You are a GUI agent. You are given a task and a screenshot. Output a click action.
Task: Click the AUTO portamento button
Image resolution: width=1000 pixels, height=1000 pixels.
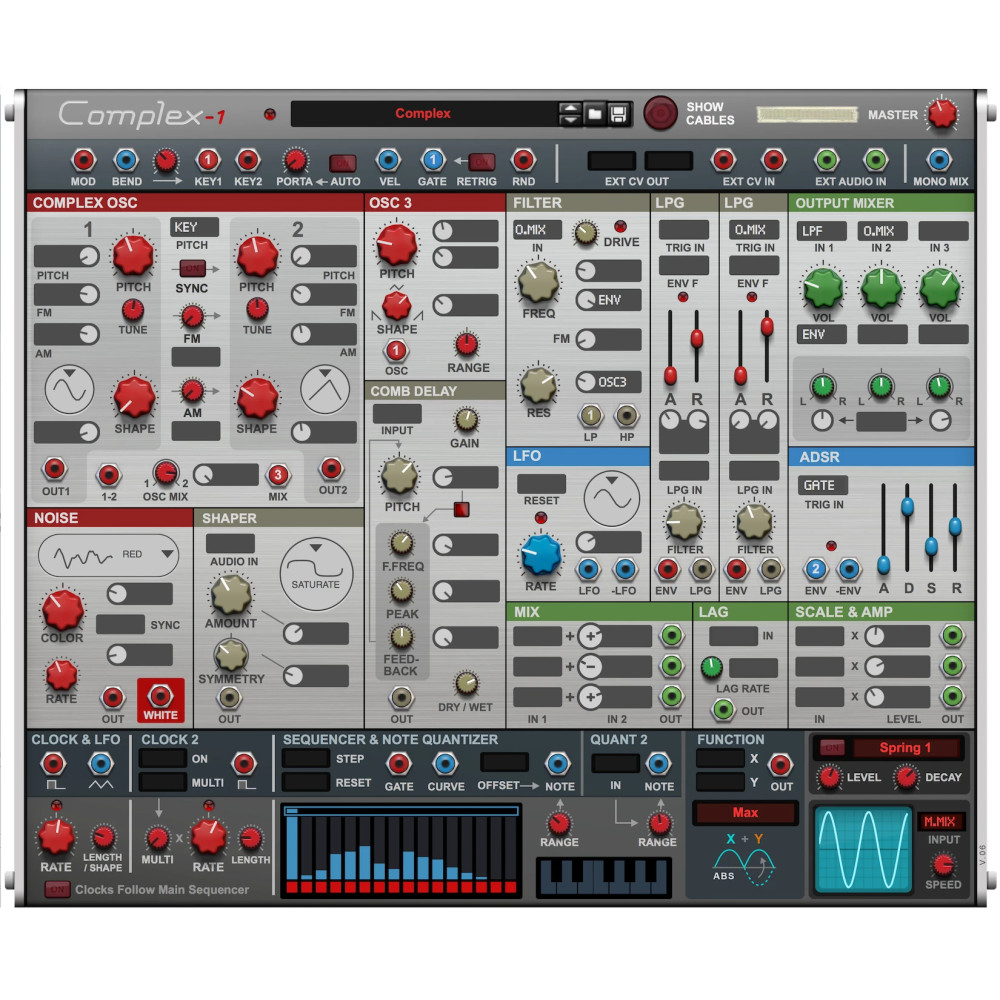[342, 162]
